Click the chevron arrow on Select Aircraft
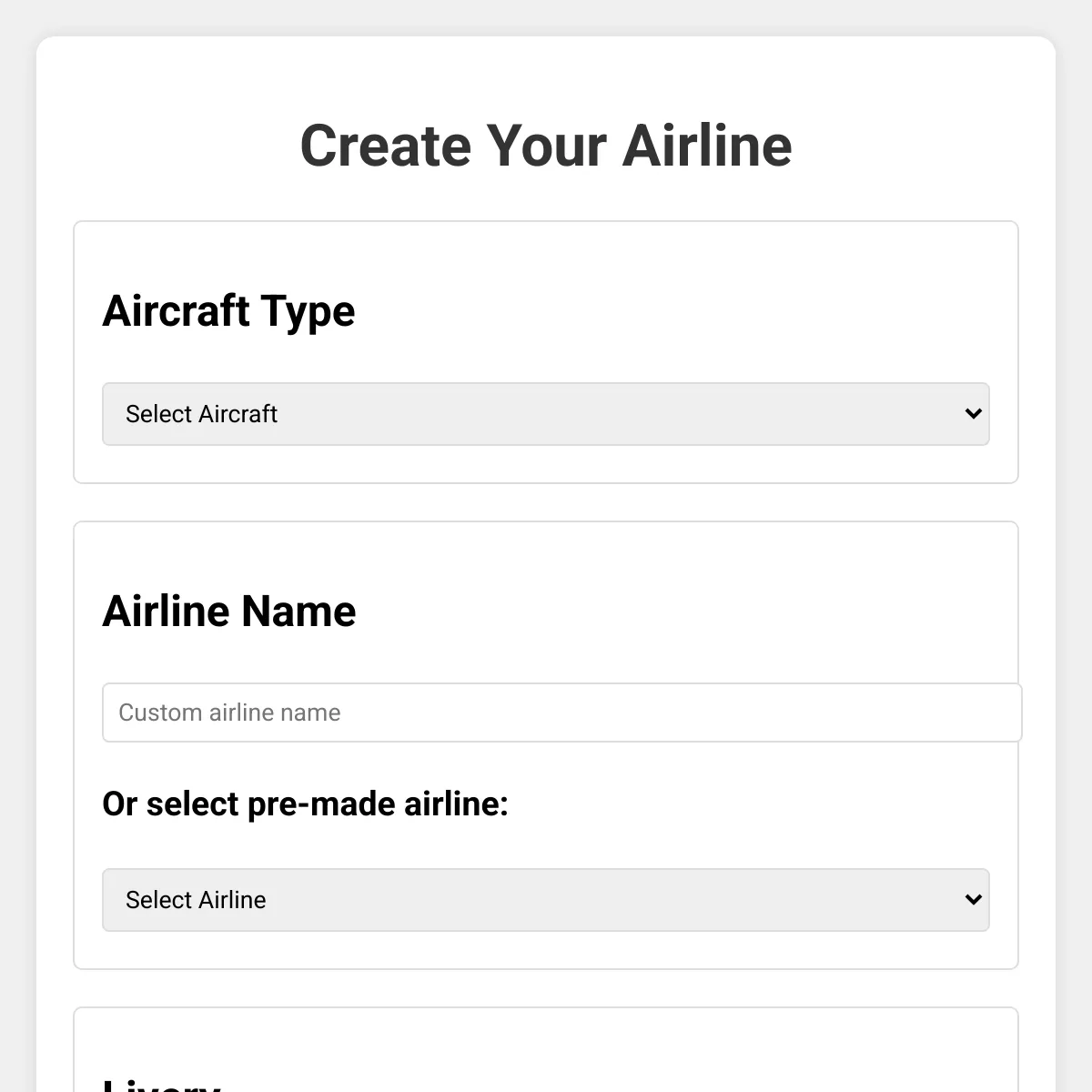 (x=973, y=414)
